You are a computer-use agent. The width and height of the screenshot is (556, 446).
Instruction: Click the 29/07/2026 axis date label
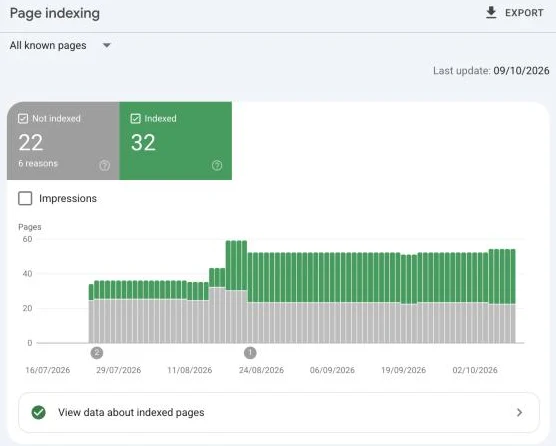click(x=118, y=370)
